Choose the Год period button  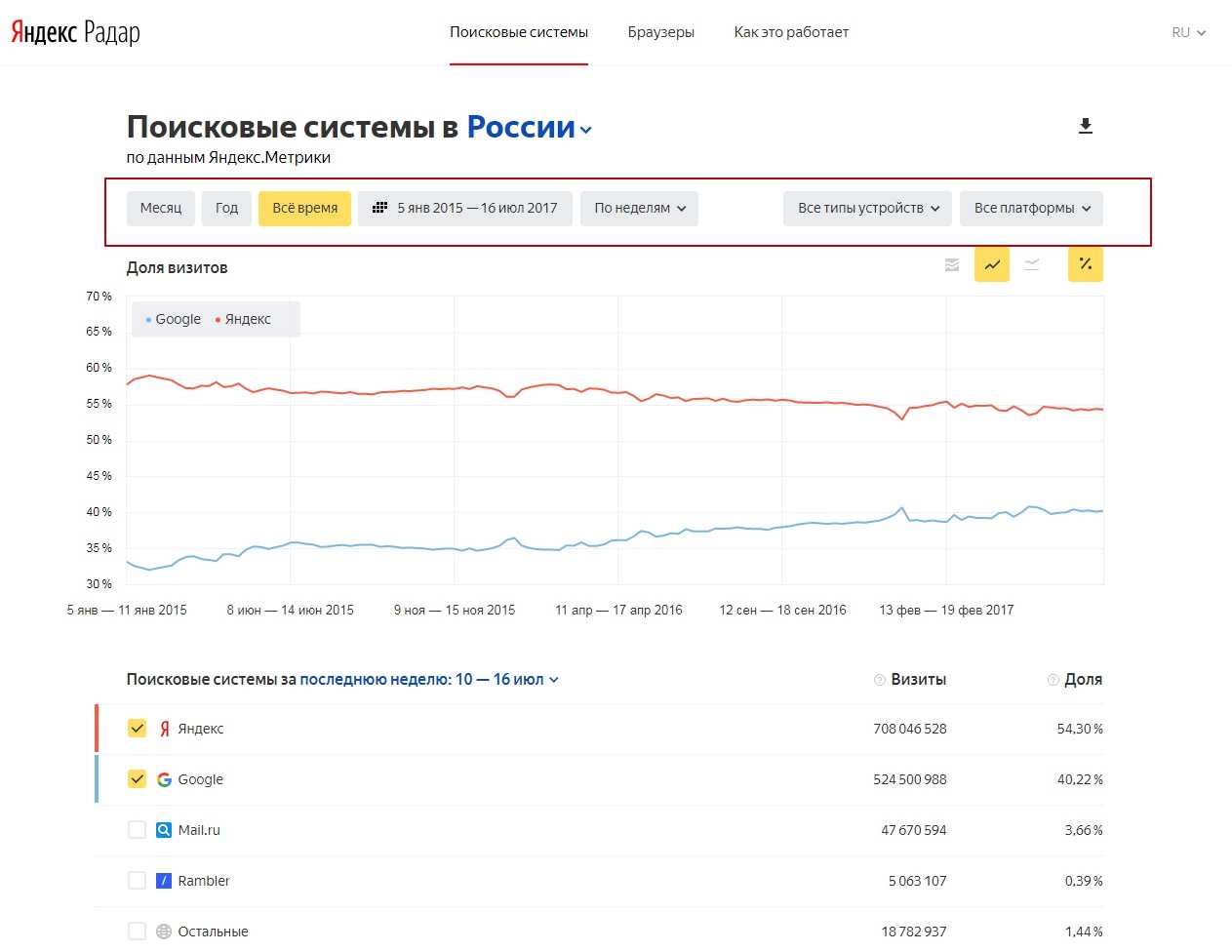(x=226, y=208)
